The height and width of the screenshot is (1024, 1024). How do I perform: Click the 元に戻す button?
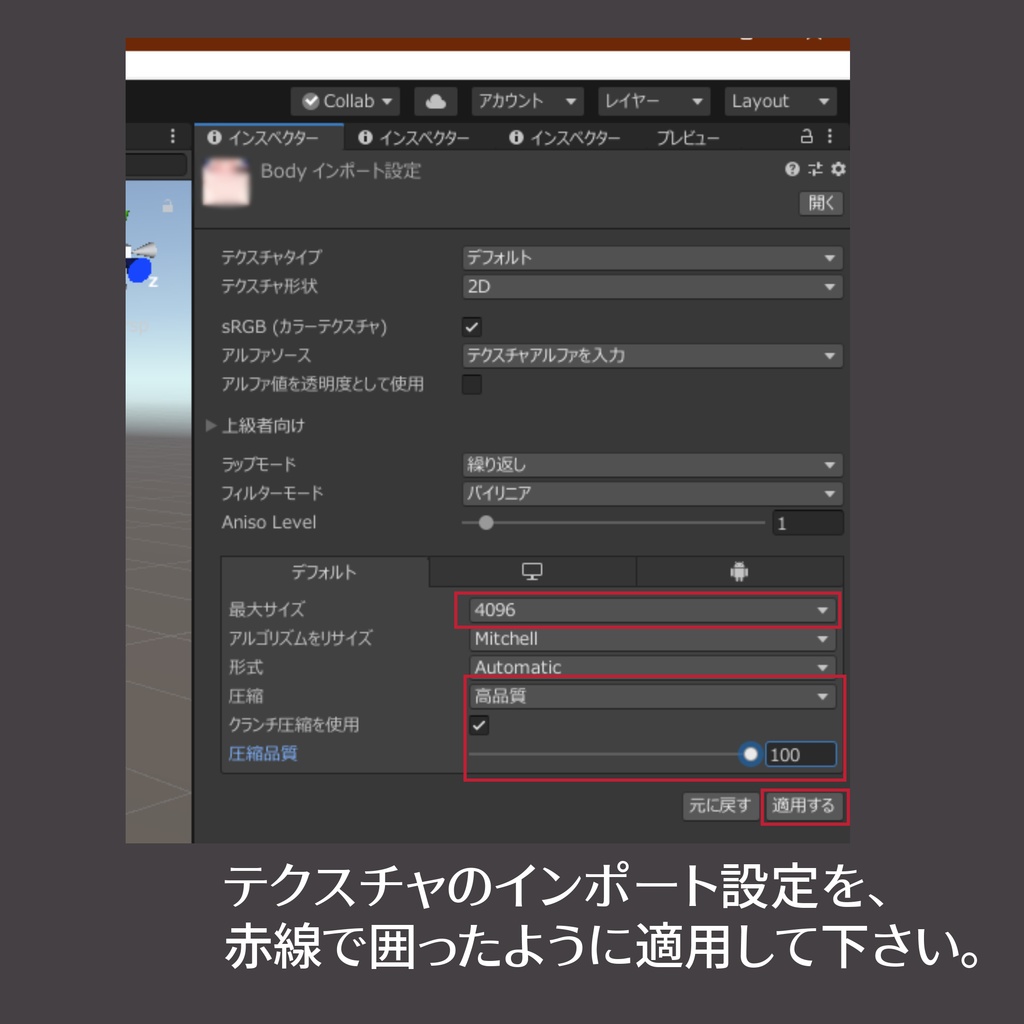pyautogui.click(x=720, y=806)
